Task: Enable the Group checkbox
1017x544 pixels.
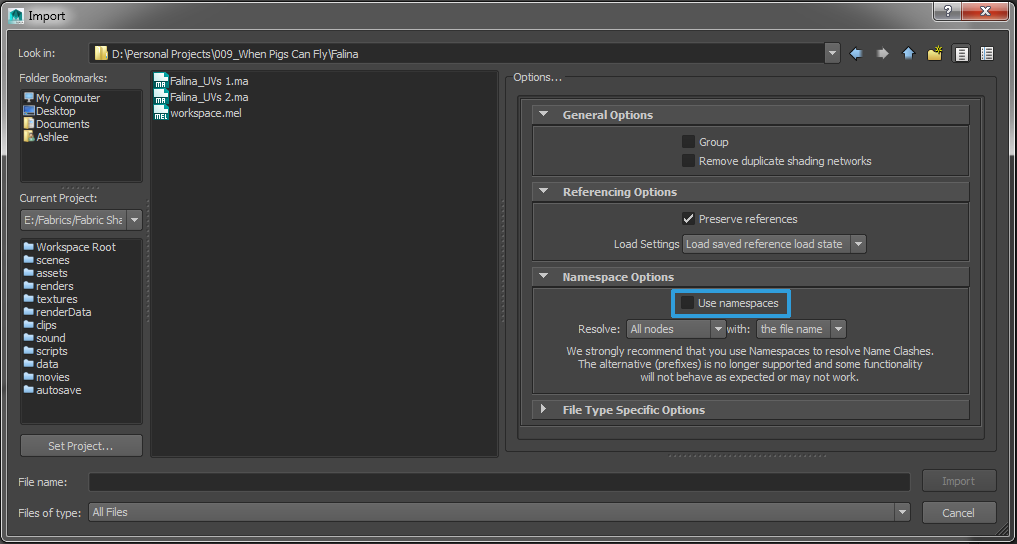Action: 688,142
